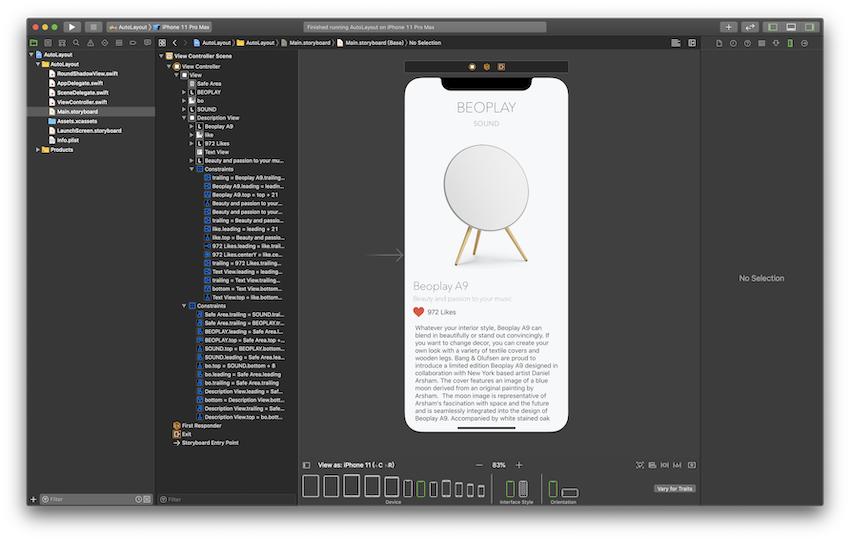Collapse the AutoLayout project root
This screenshot has width=850, height=541.
coord(31,55)
